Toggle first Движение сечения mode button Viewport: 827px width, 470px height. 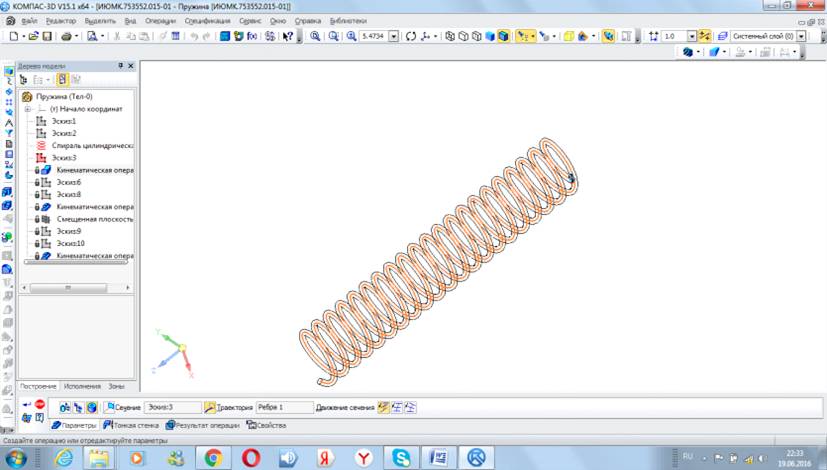[384, 408]
